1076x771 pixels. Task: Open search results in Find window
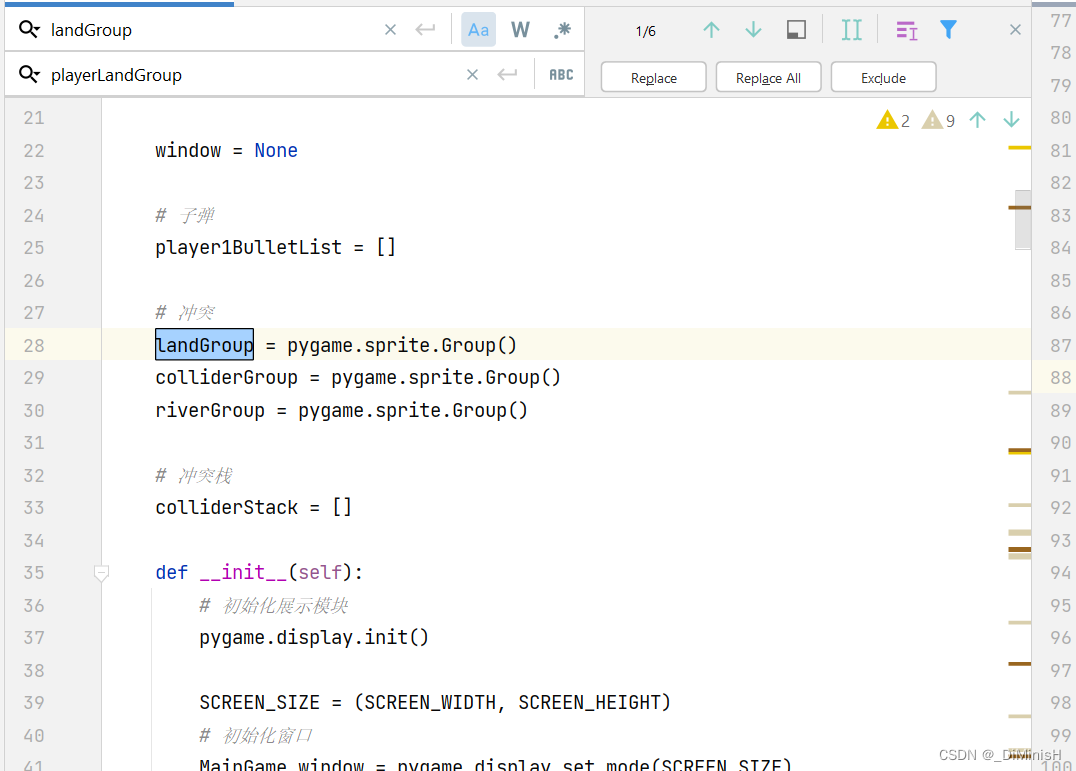pos(796,30)
